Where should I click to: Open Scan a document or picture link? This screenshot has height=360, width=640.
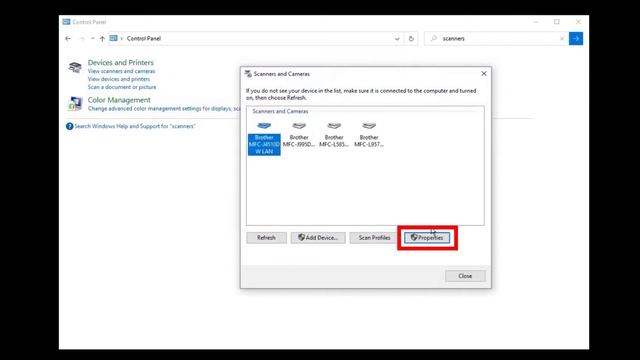click(x=122, y=87)
